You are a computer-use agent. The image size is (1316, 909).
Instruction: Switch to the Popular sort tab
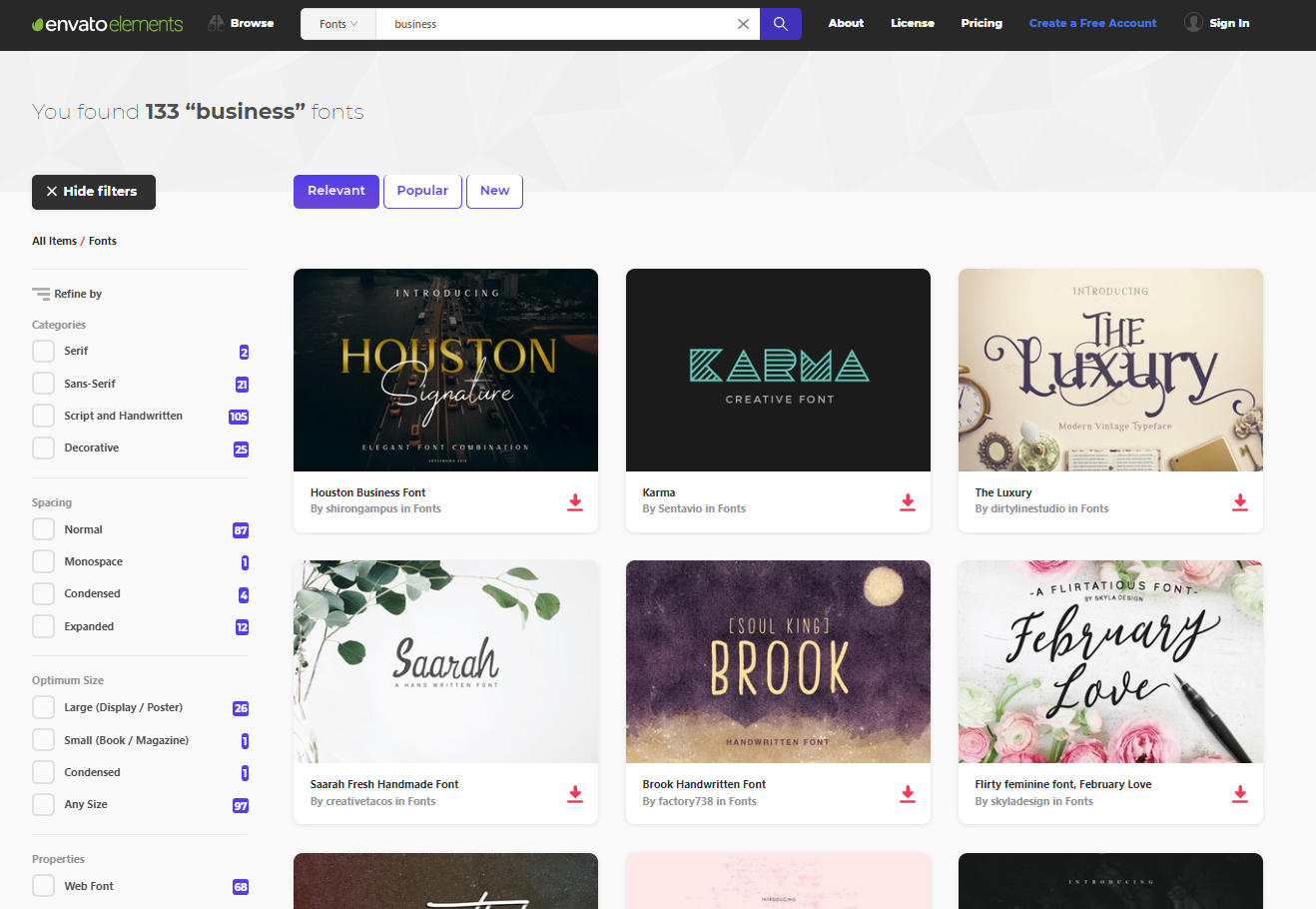422,191
